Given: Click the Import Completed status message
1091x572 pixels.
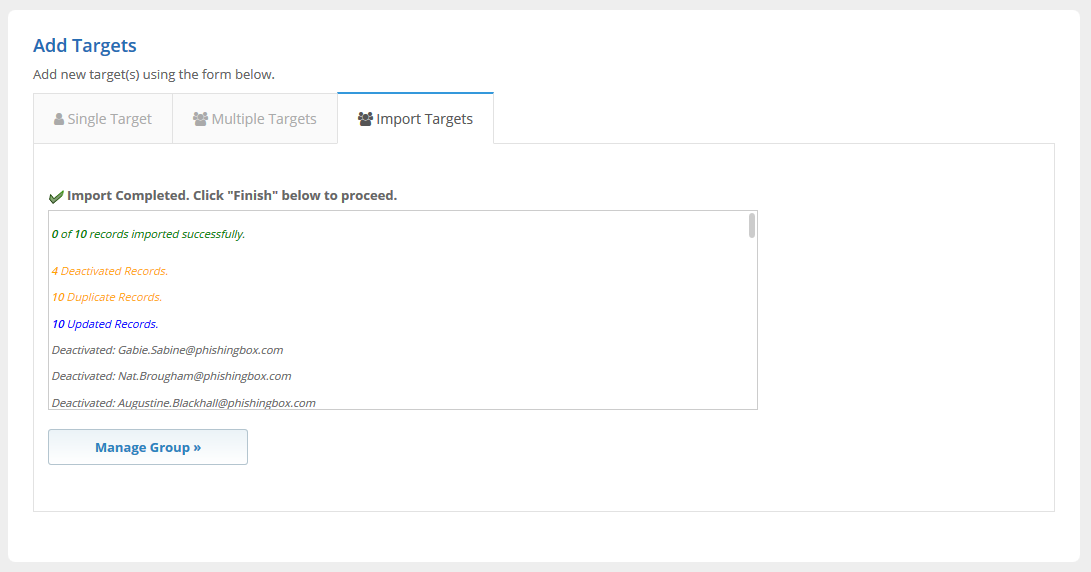Looking at the screenshot, I should point(232,195).
